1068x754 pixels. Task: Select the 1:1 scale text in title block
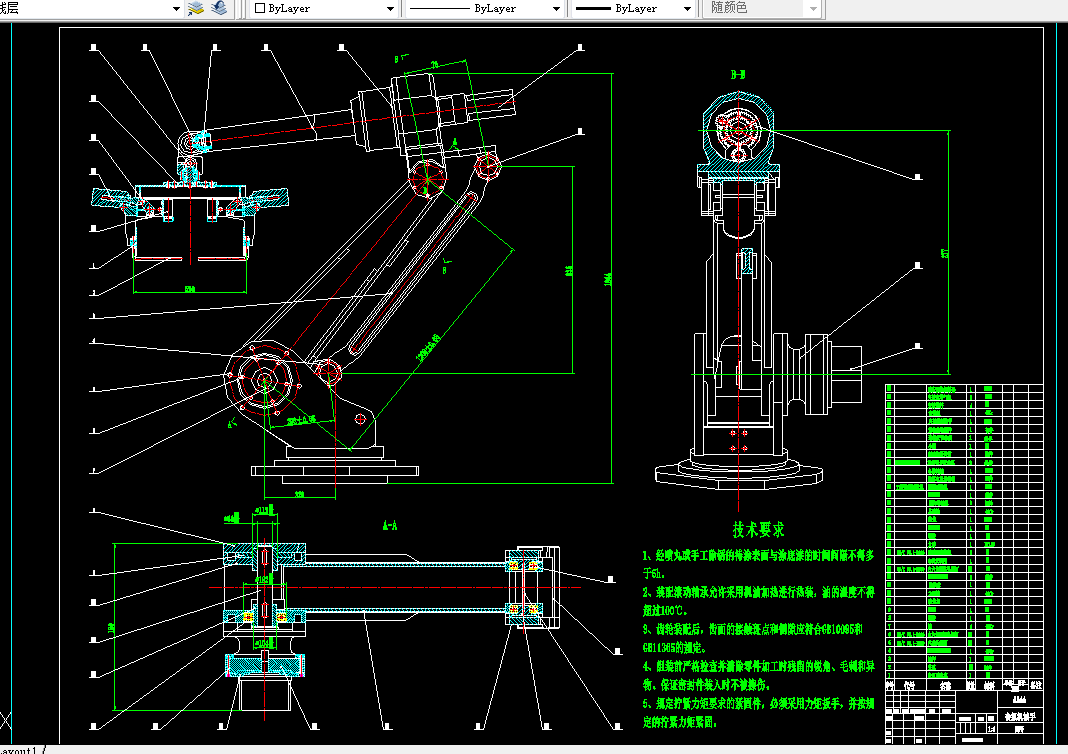pos(991,729)
